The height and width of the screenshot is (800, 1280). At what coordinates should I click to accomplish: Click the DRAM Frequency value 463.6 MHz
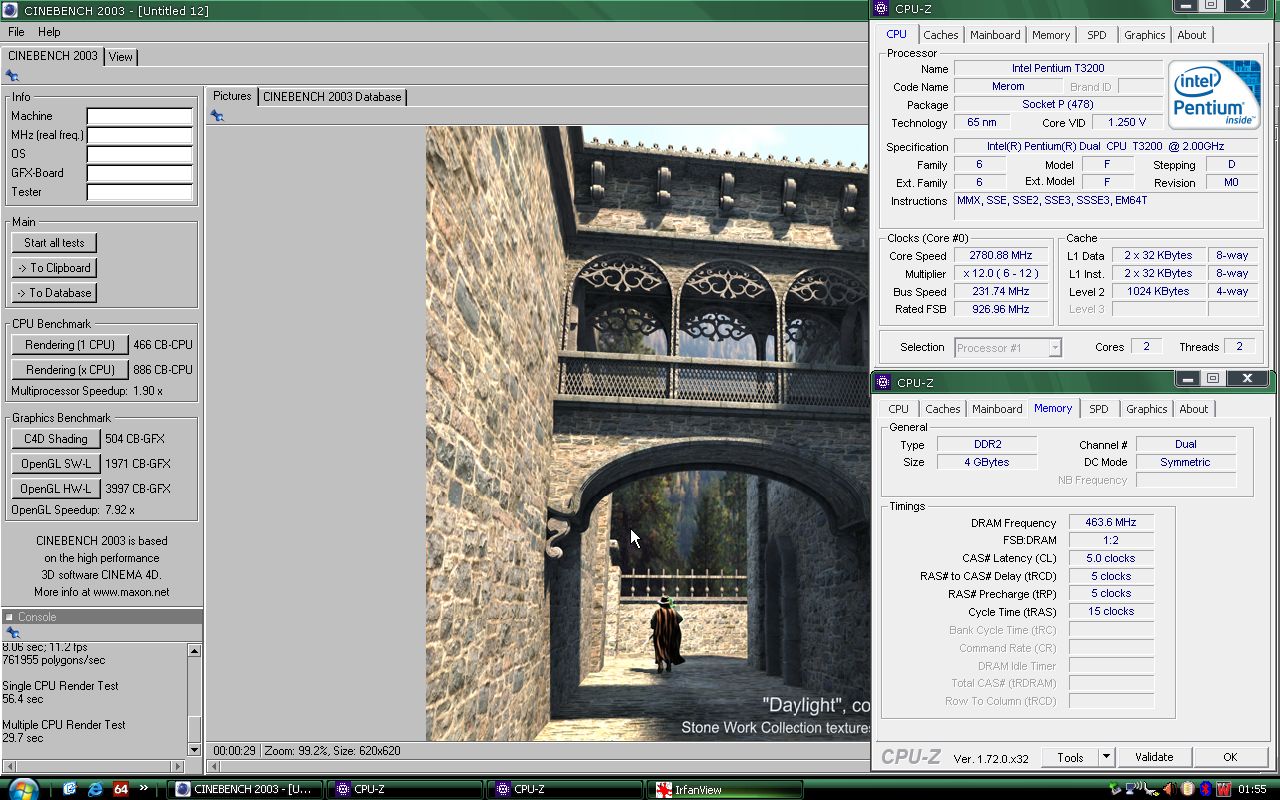[1111, 523]
